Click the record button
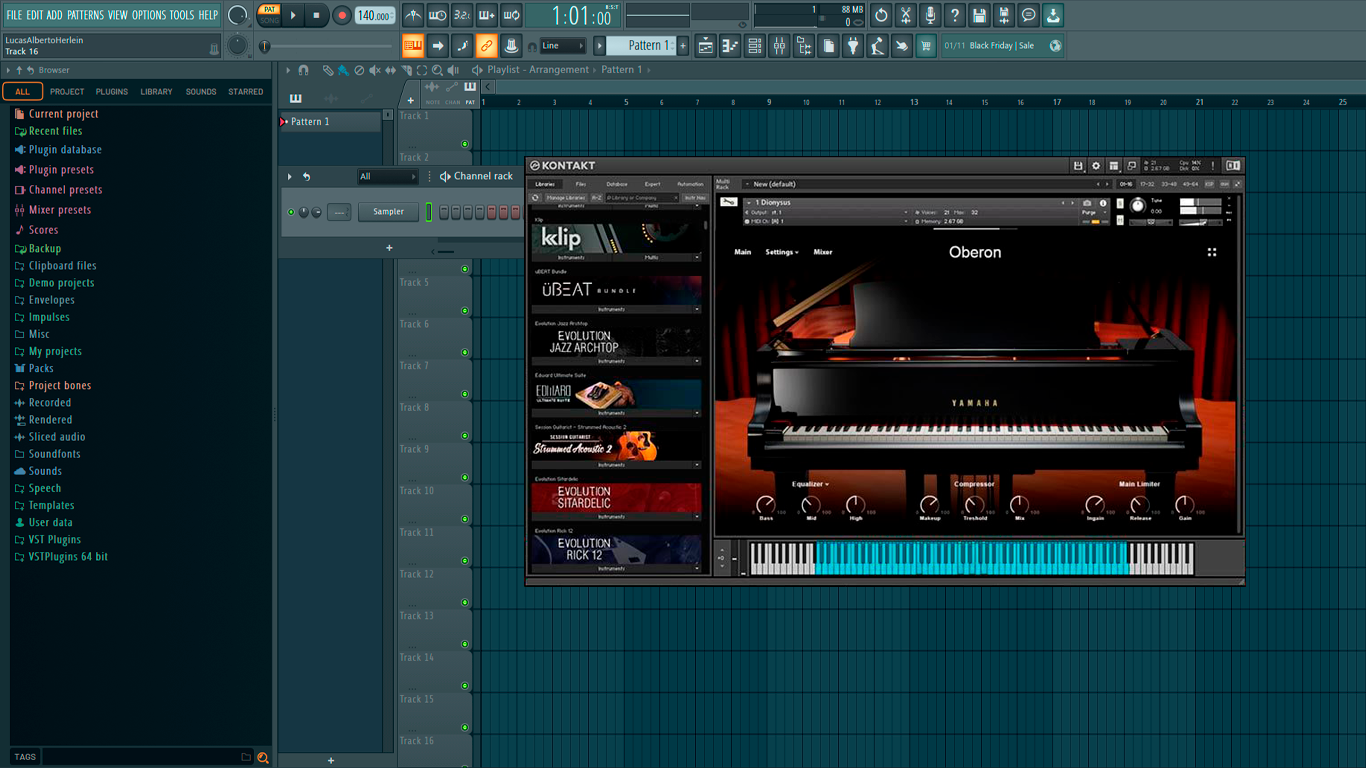Image resolution: width=1366 pixels, height=768 pixels. click(x=342, y=15)
